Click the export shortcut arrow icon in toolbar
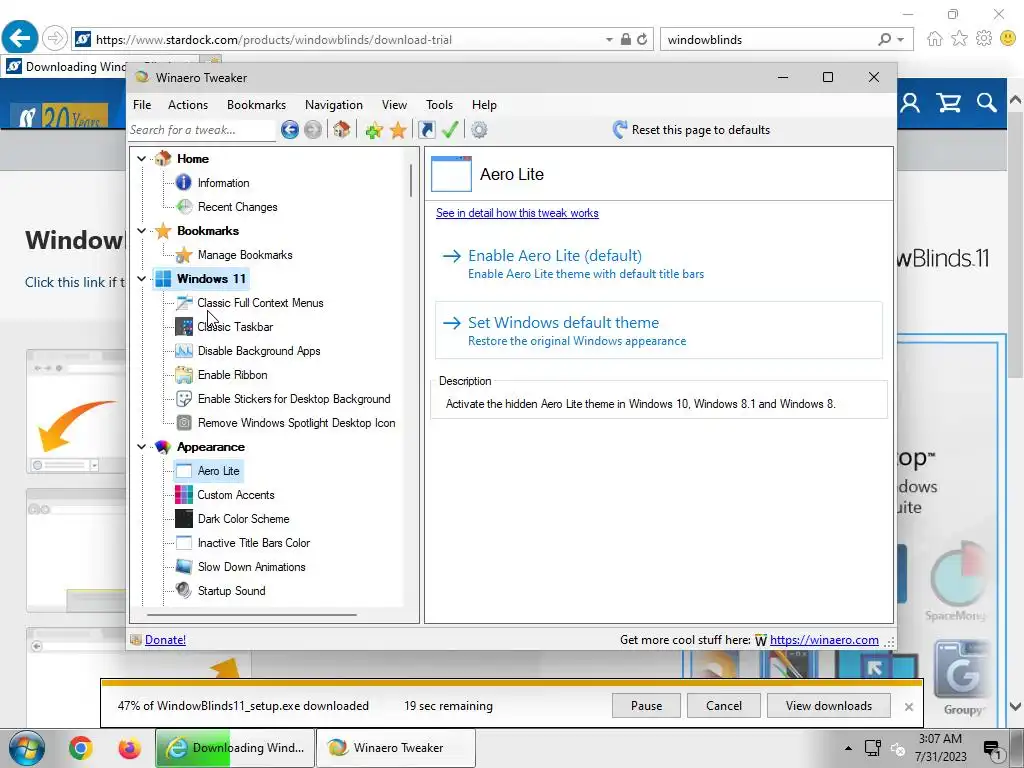 tap(426, 130)
